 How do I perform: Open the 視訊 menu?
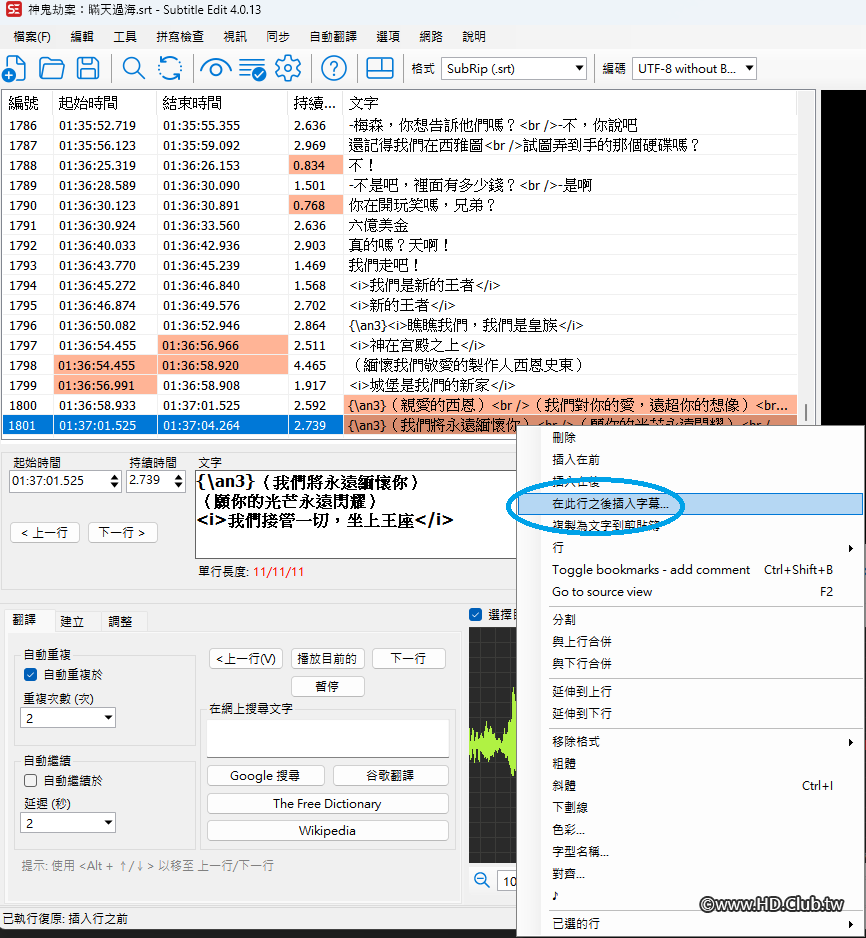[235, 36]
